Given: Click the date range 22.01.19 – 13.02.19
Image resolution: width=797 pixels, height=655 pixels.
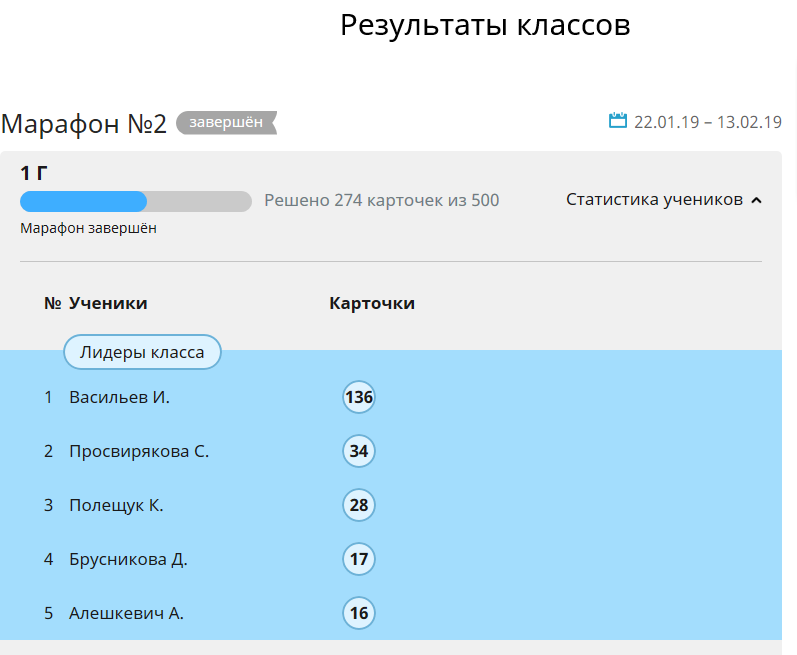Looking at the screenshot, I should pyautogui.click(x=708, y=122).
